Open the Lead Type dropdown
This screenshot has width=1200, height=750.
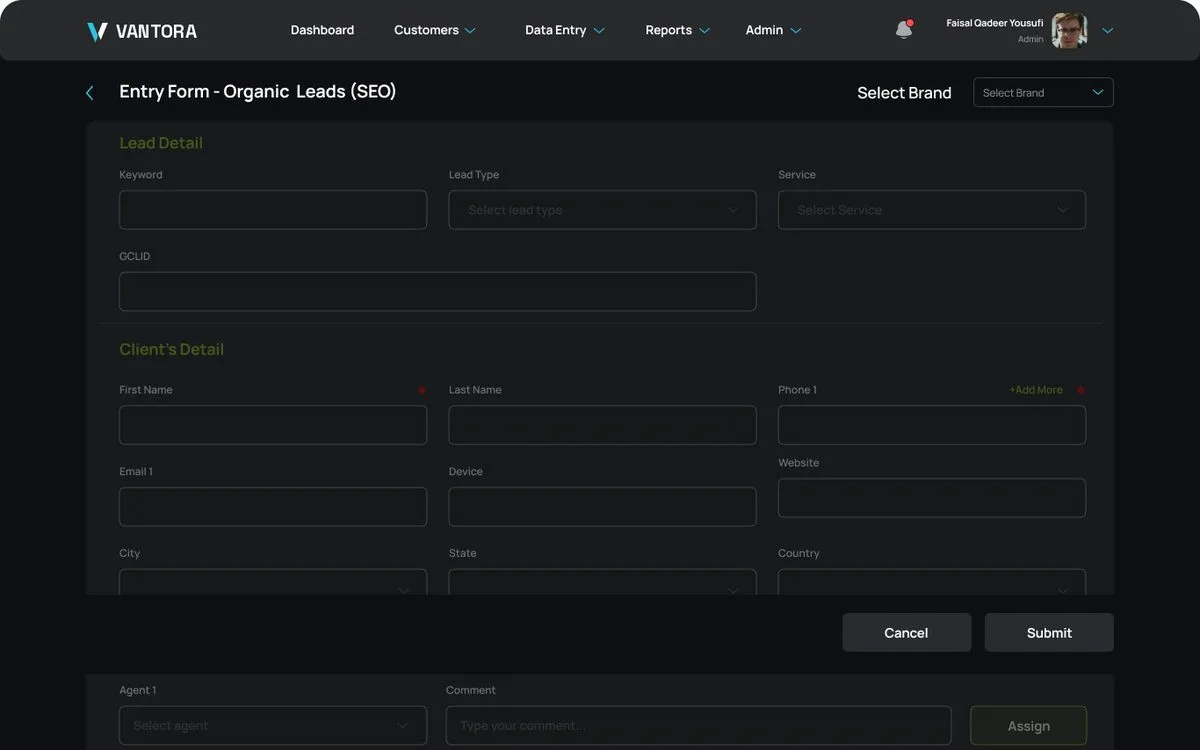602,210
